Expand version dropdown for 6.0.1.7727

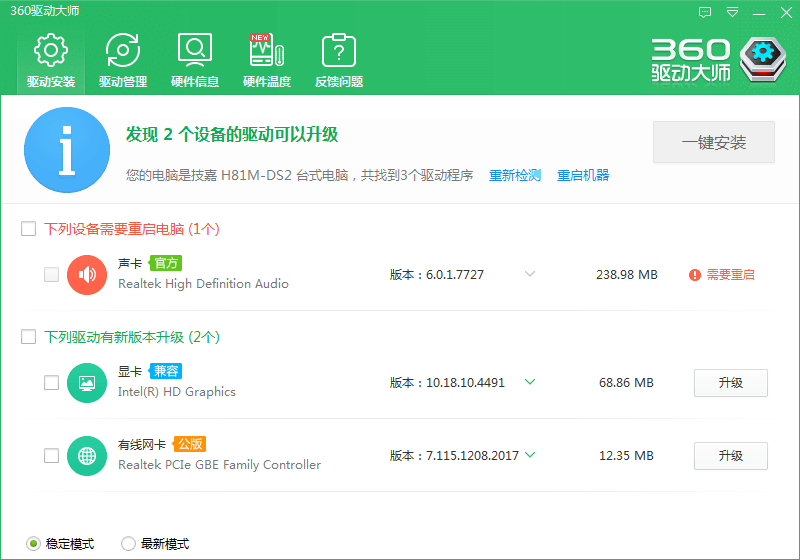coord(530,274)
